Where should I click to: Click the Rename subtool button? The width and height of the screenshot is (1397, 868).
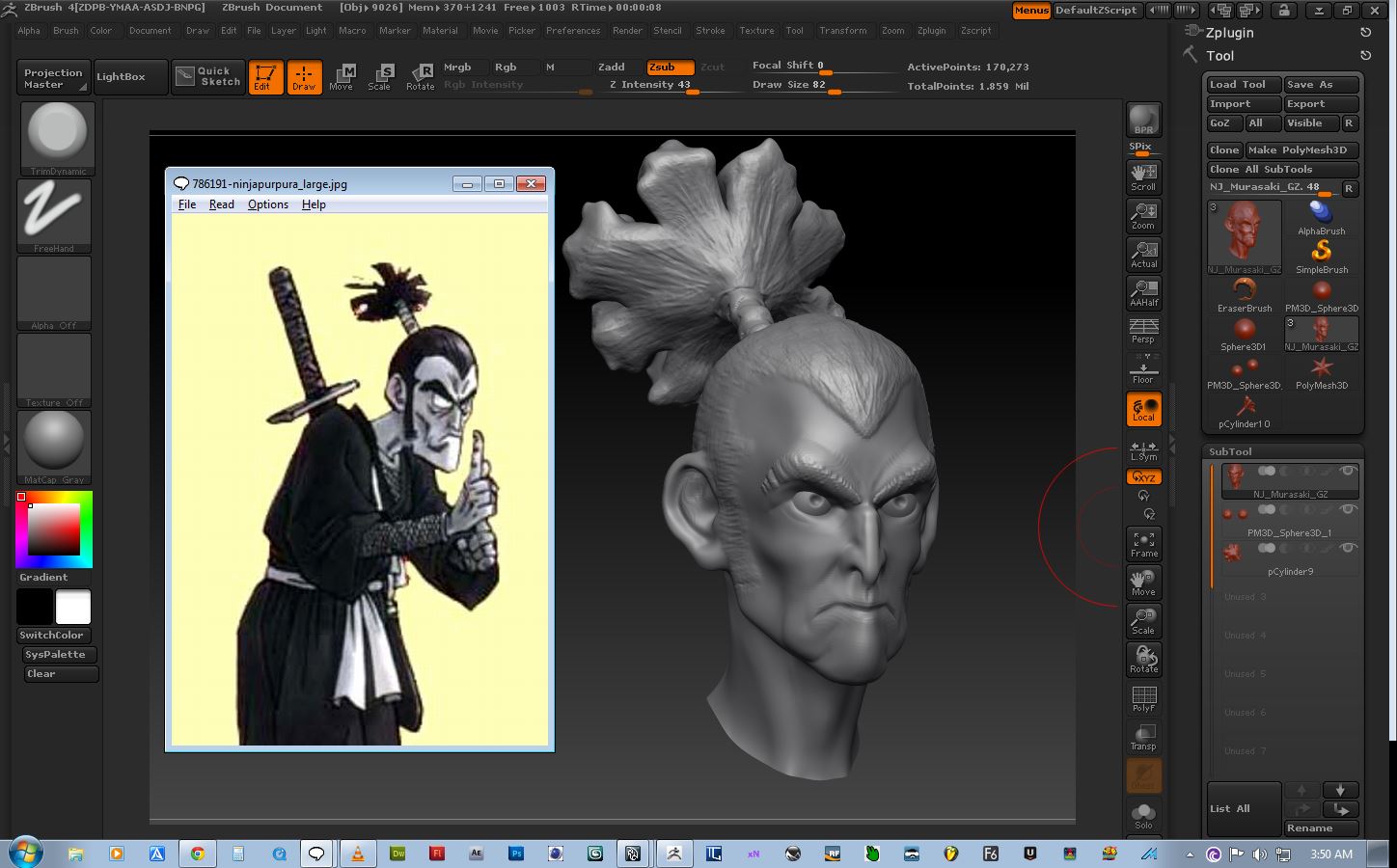tap(1321, 828)
